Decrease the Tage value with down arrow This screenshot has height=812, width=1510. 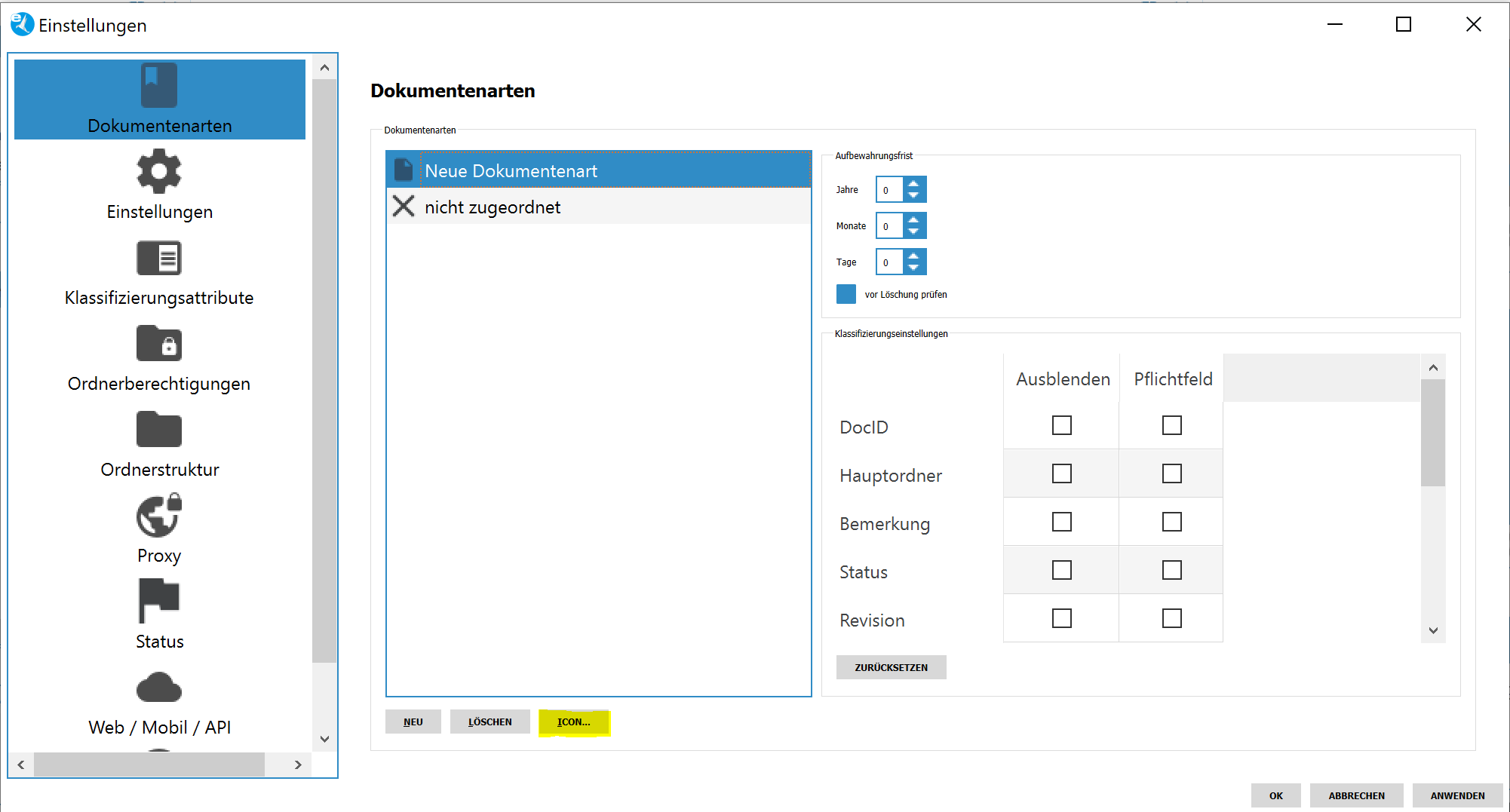point(913,268)
